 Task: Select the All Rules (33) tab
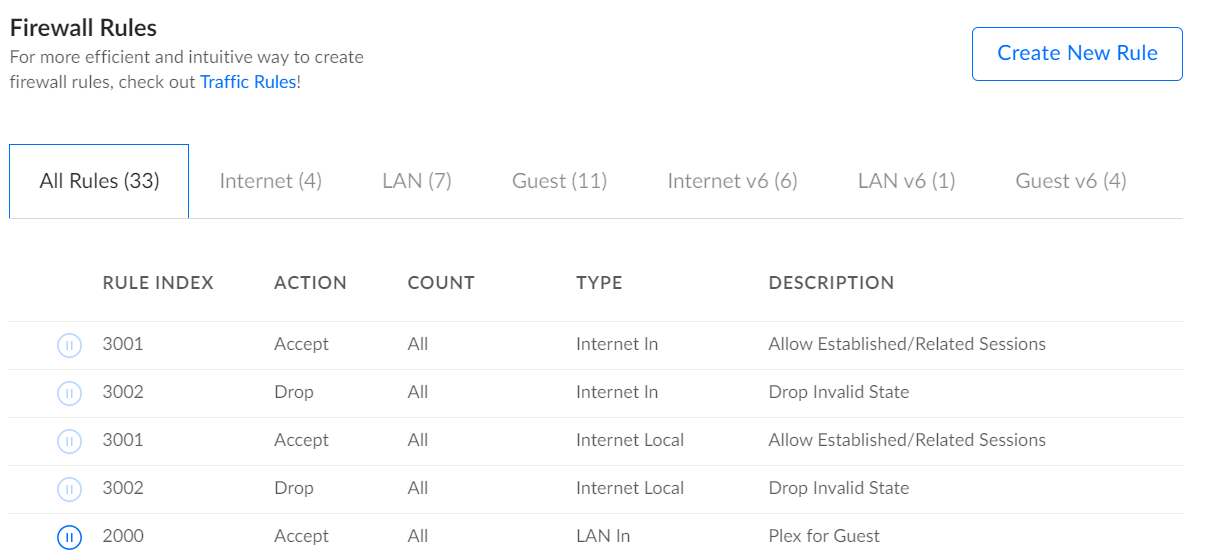[x=99, y=181]
